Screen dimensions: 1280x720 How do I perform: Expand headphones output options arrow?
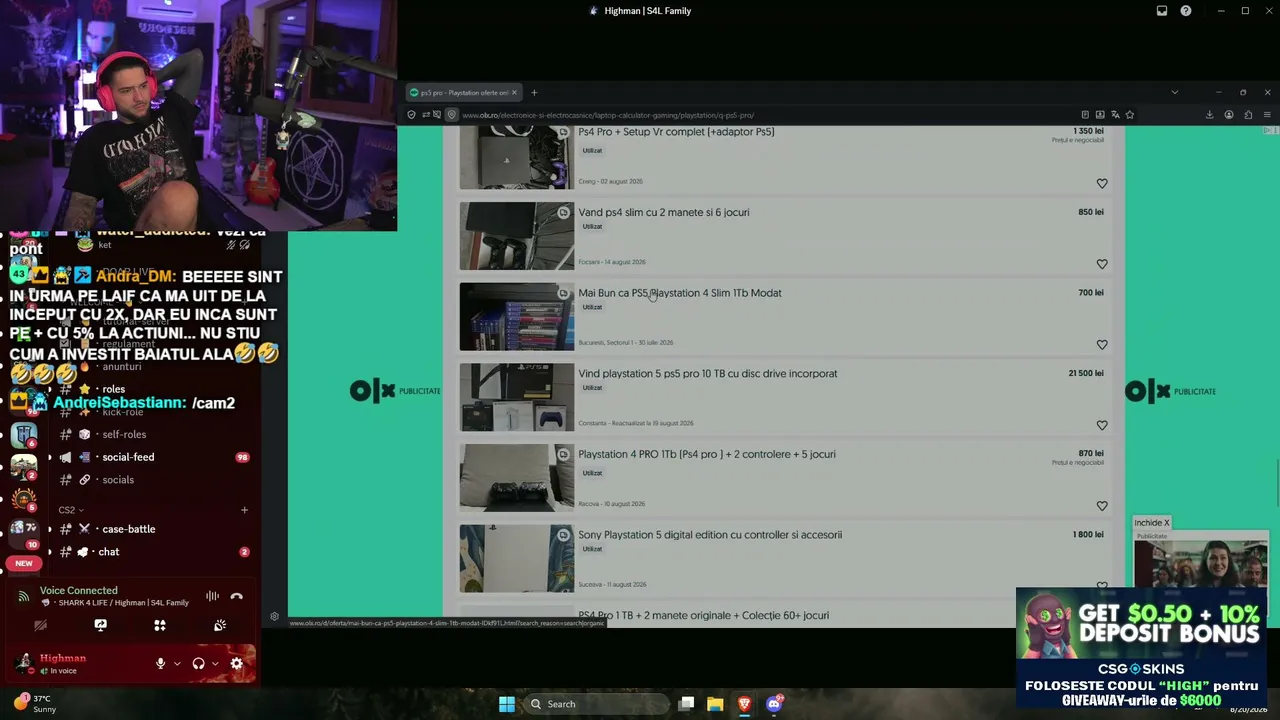[x=215, y=664]
